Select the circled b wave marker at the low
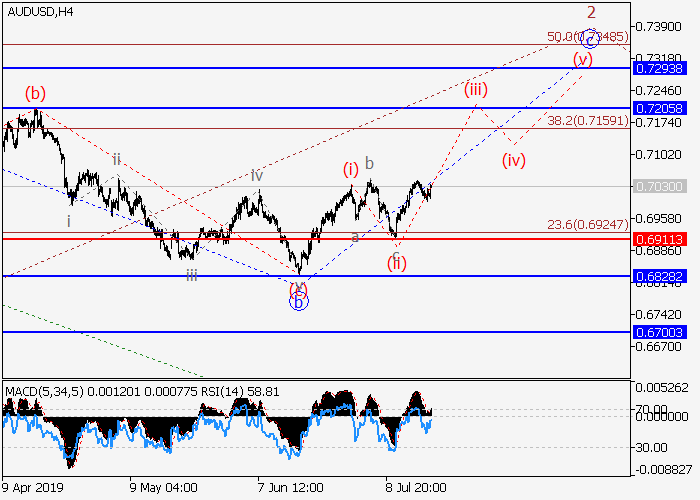This screenshot has width=700, height=500. point(298,300)
